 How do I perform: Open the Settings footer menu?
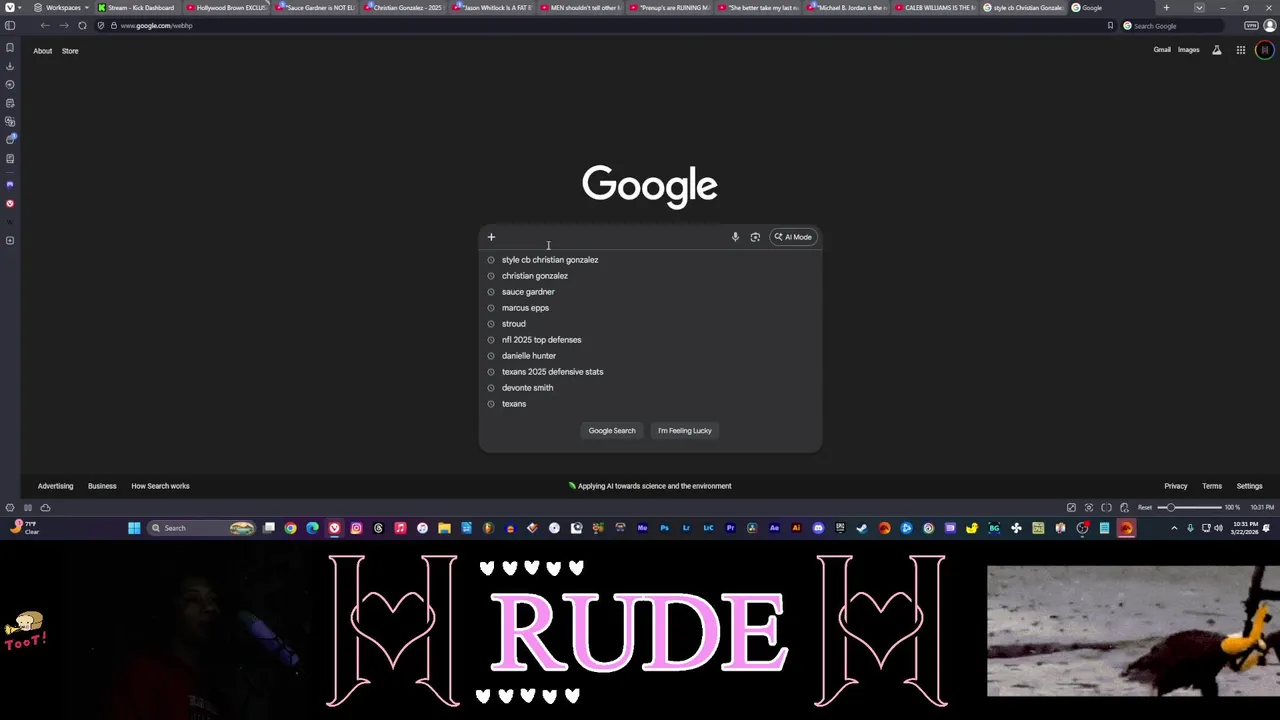tap(1250, 486)
